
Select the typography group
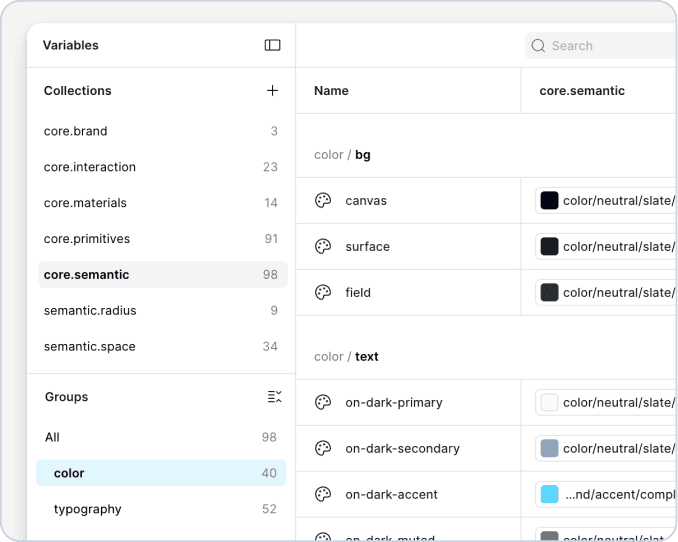[x=161, y=509]
